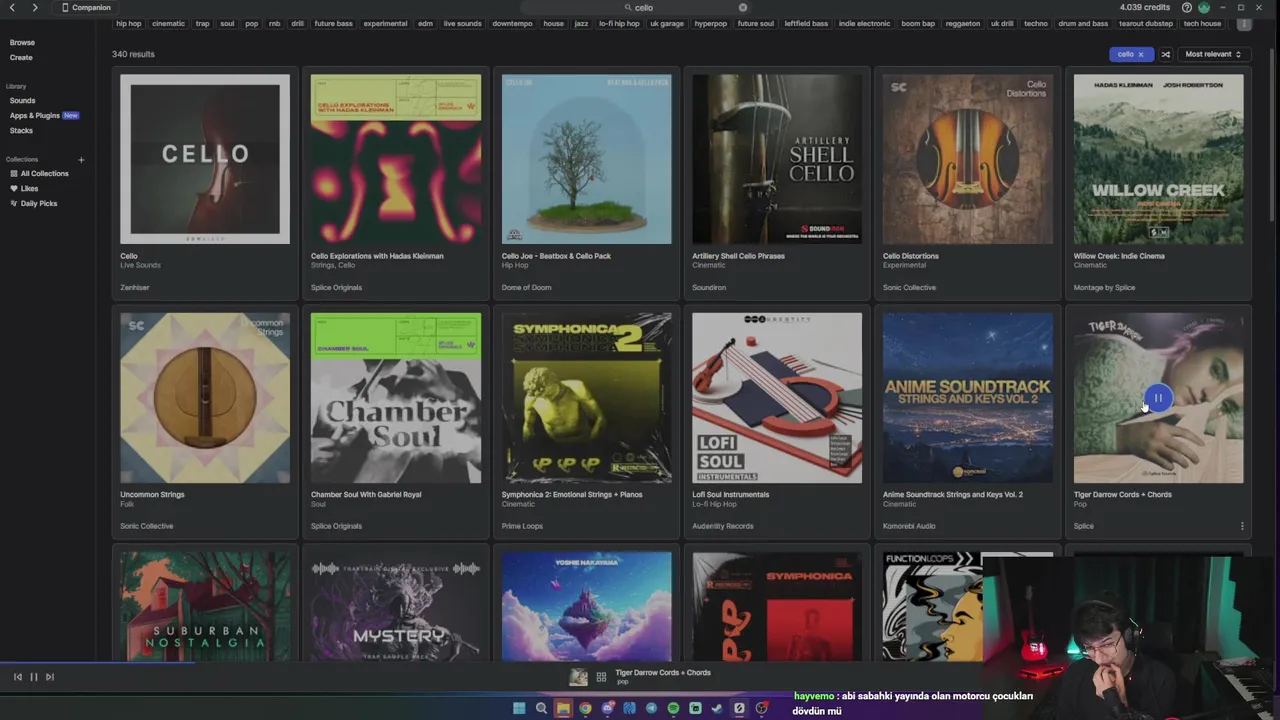Filter results by hip hop tag
1280x720 pixels.
tap(128, 23)
